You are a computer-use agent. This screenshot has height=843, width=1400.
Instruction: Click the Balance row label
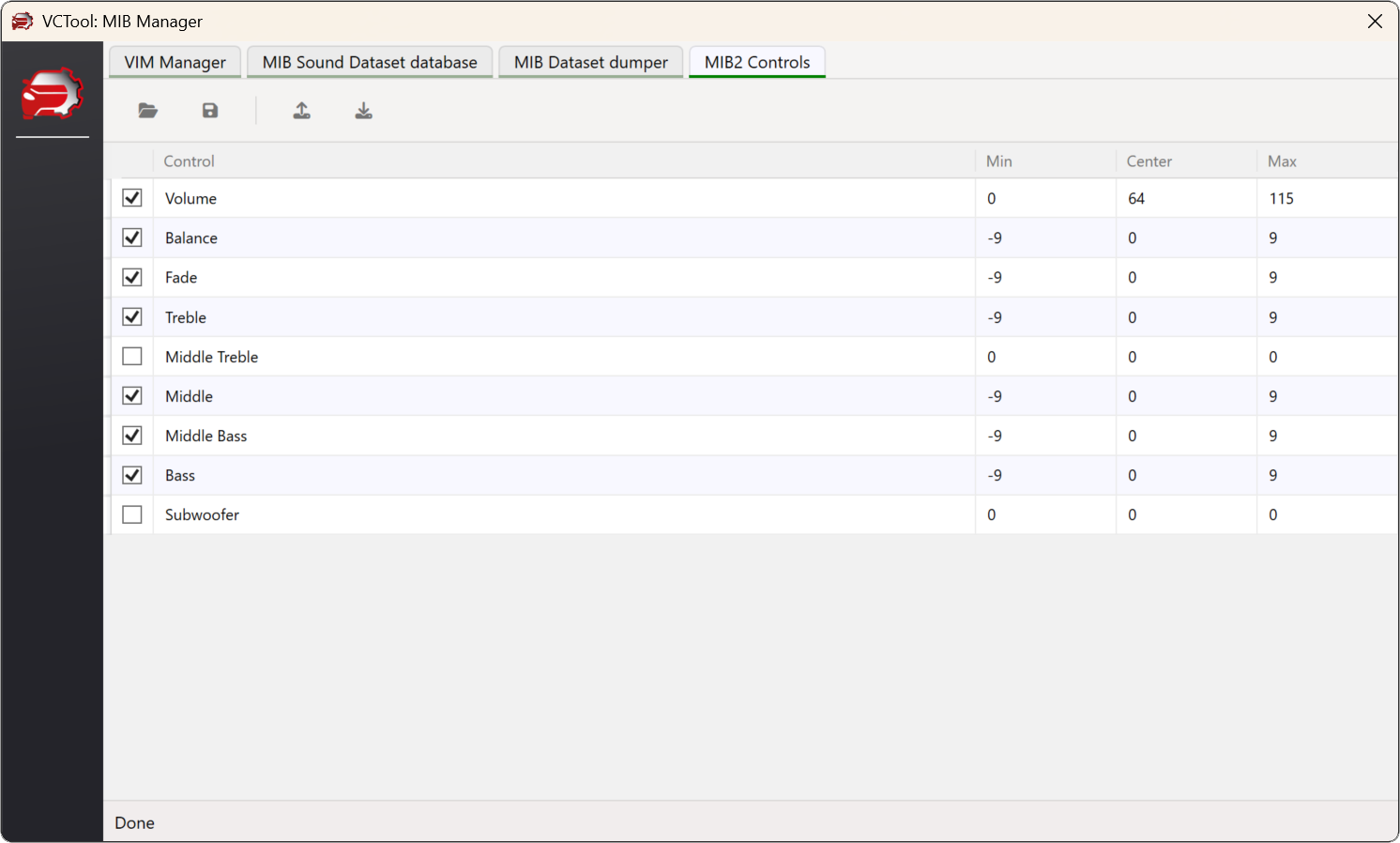191,238
